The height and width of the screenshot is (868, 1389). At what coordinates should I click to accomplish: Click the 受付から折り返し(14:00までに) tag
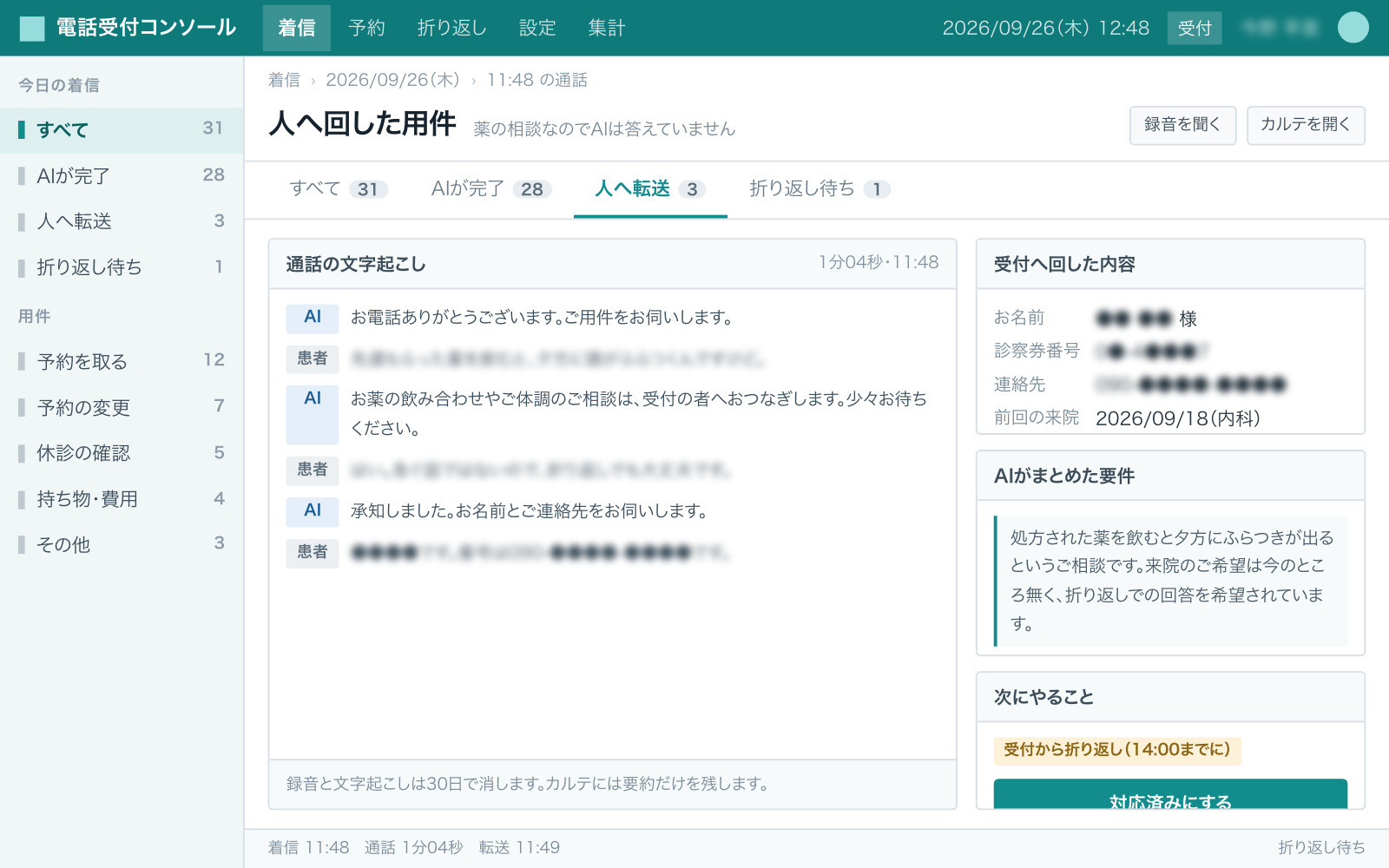coord(1117,750)
